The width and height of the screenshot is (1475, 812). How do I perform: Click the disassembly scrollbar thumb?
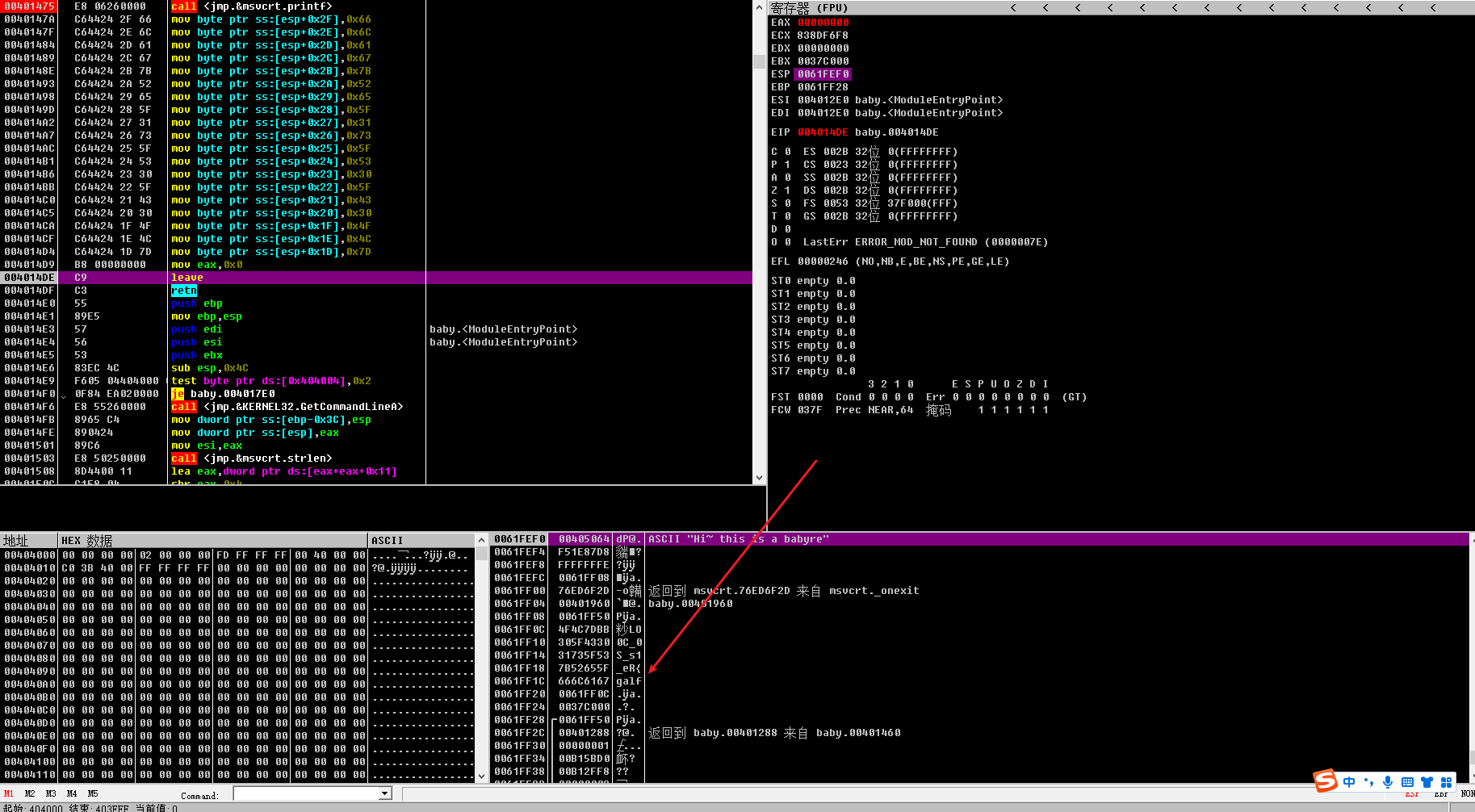pyautogui.click(x=759, y=61)
